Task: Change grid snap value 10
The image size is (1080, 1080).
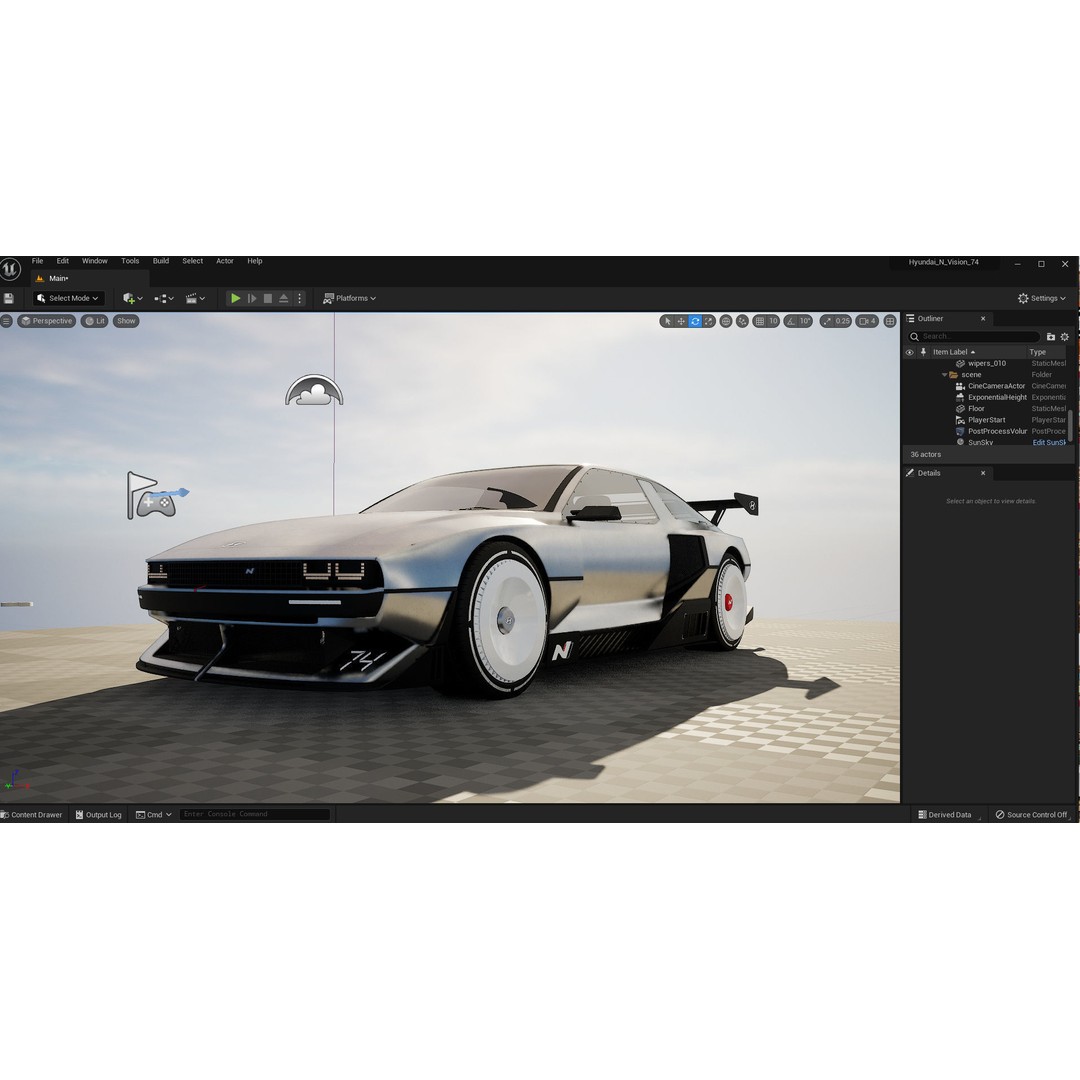Action: [x=773, y=321]
